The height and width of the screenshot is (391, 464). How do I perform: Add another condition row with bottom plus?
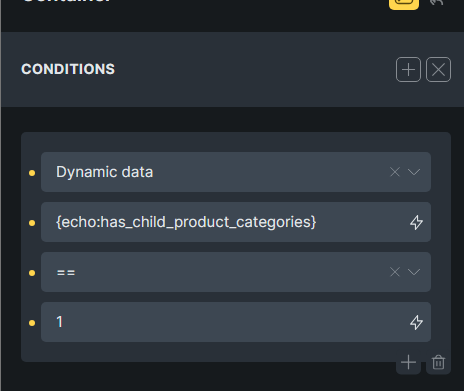pos(408,362)
